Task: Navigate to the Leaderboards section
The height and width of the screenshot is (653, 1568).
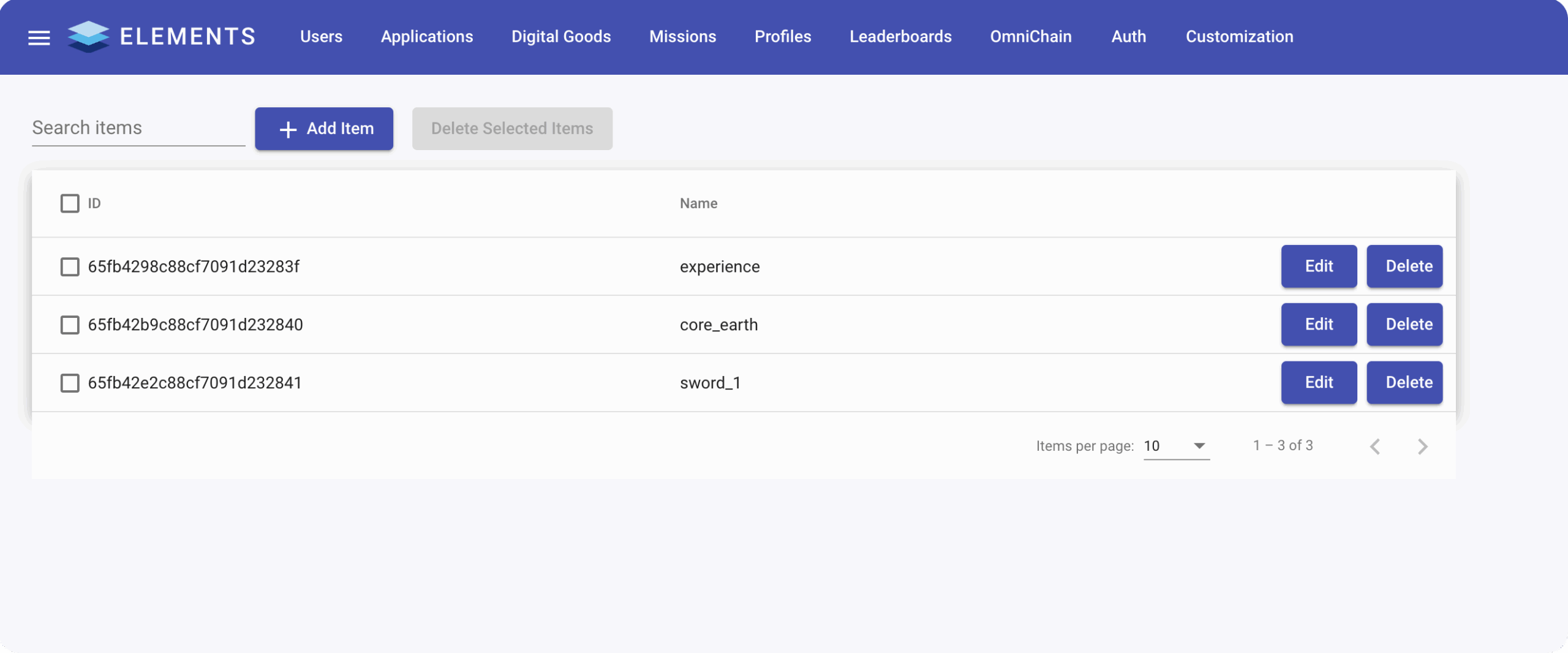Action: 900,37
